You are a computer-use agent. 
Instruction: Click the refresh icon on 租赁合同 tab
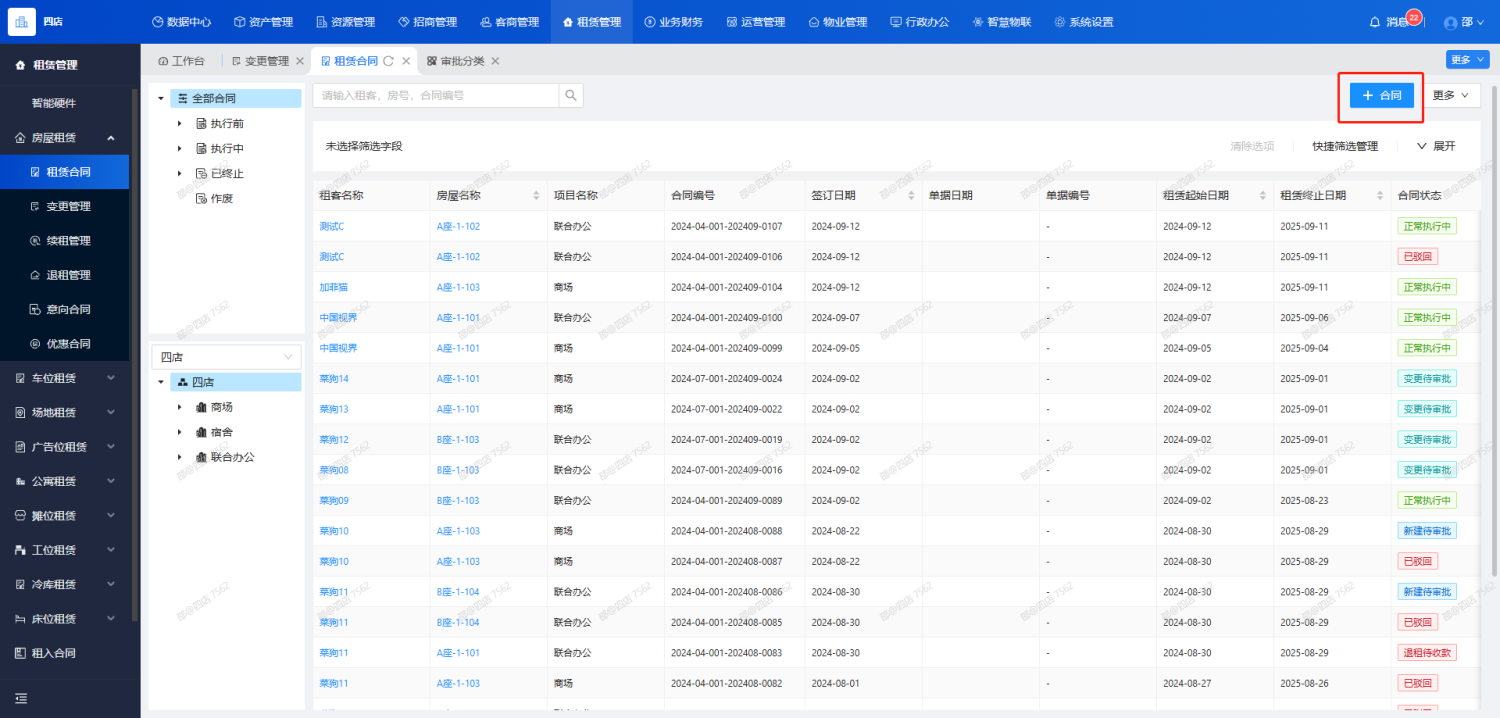pos(388,61)
